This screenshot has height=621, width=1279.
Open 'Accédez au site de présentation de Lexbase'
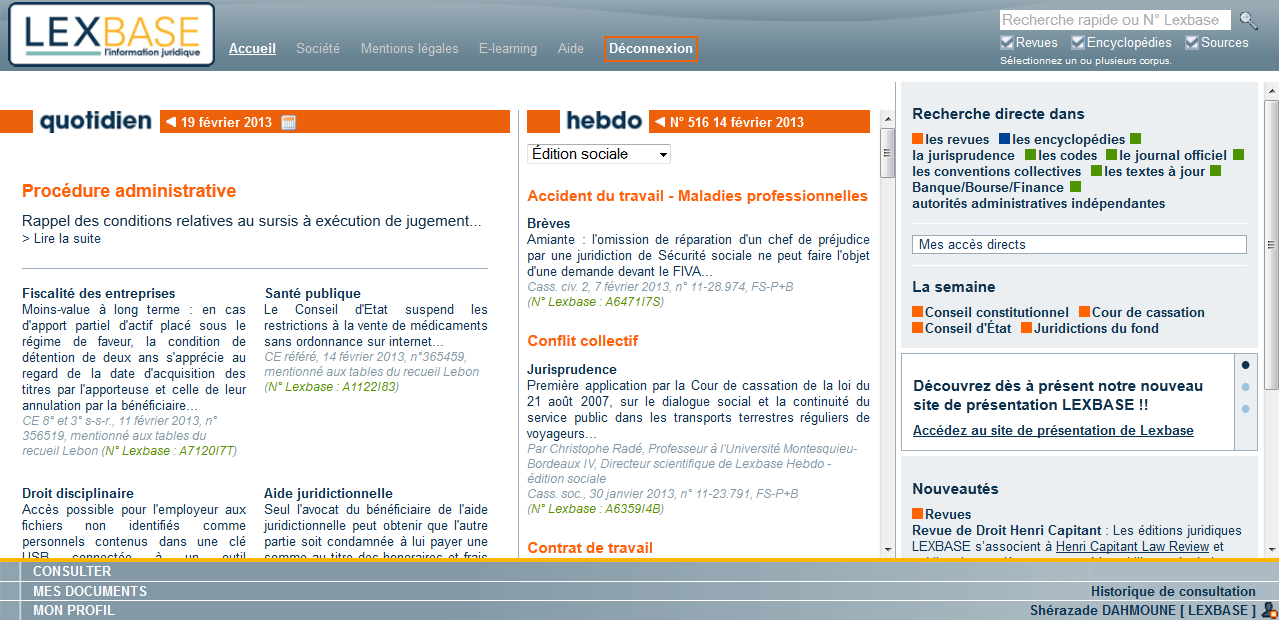(x=1053, y=431)
